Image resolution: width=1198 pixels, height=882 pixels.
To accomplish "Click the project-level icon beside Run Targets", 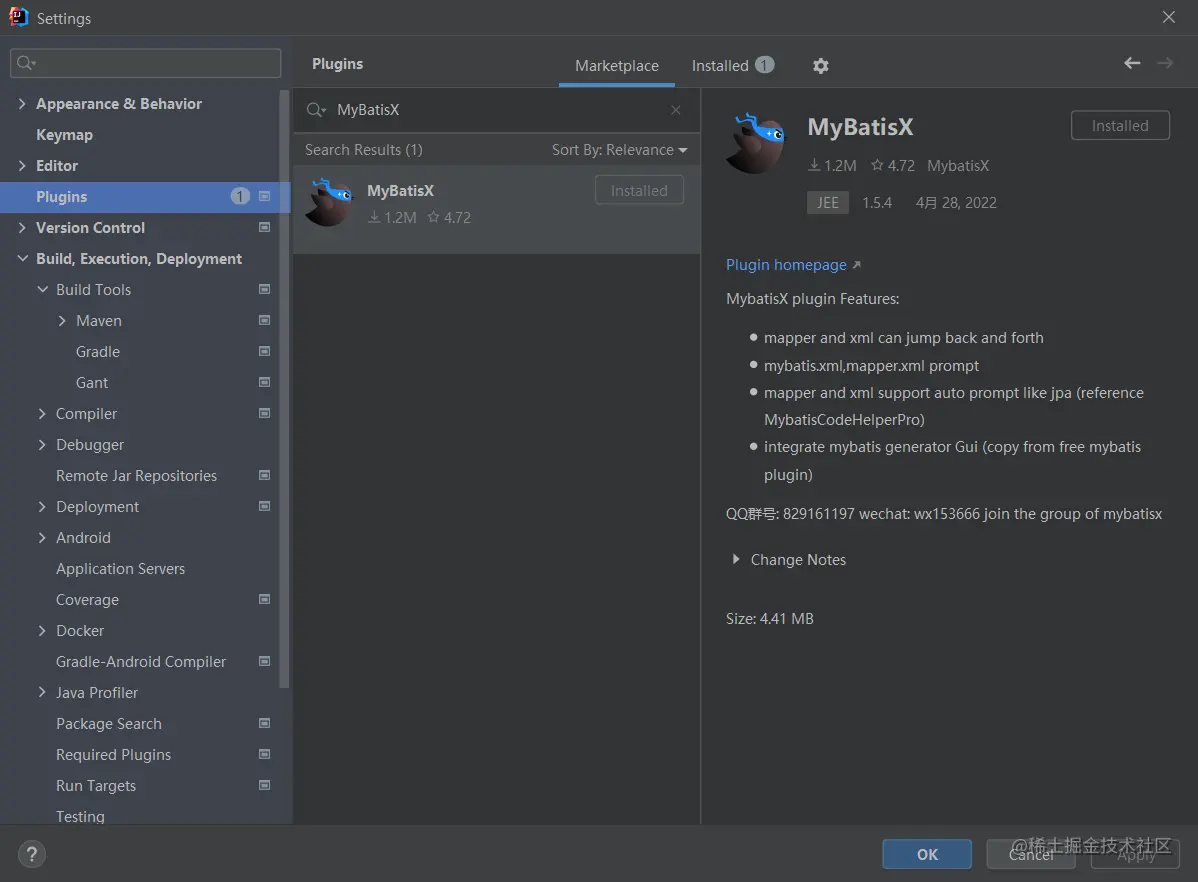I will [264, 785].
